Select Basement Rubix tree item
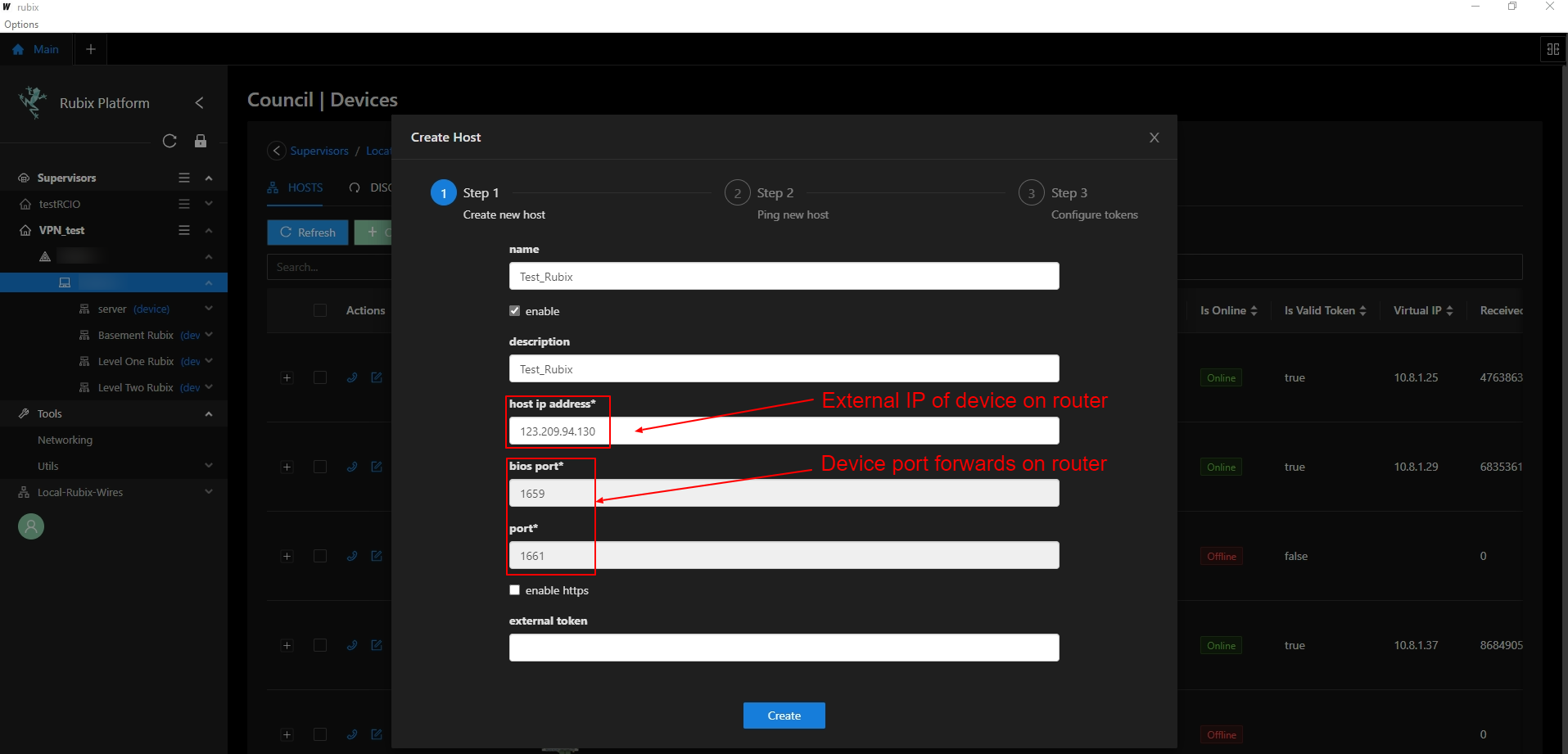The width and height of the screenshot is (1568, 754). [x=136, y=335]
